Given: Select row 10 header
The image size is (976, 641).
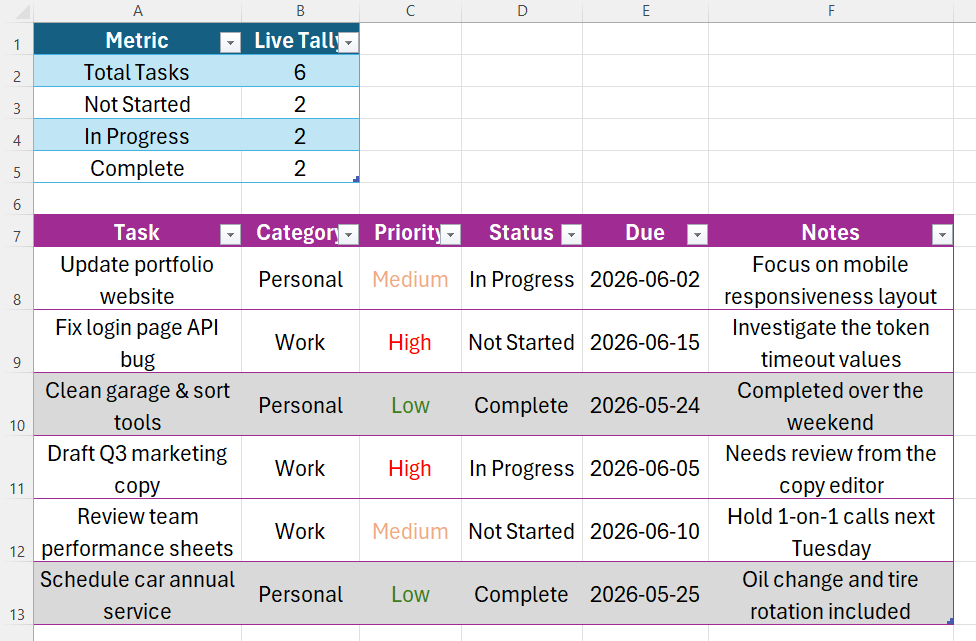Looking at the screenshot, I should [x=17, y=405].
